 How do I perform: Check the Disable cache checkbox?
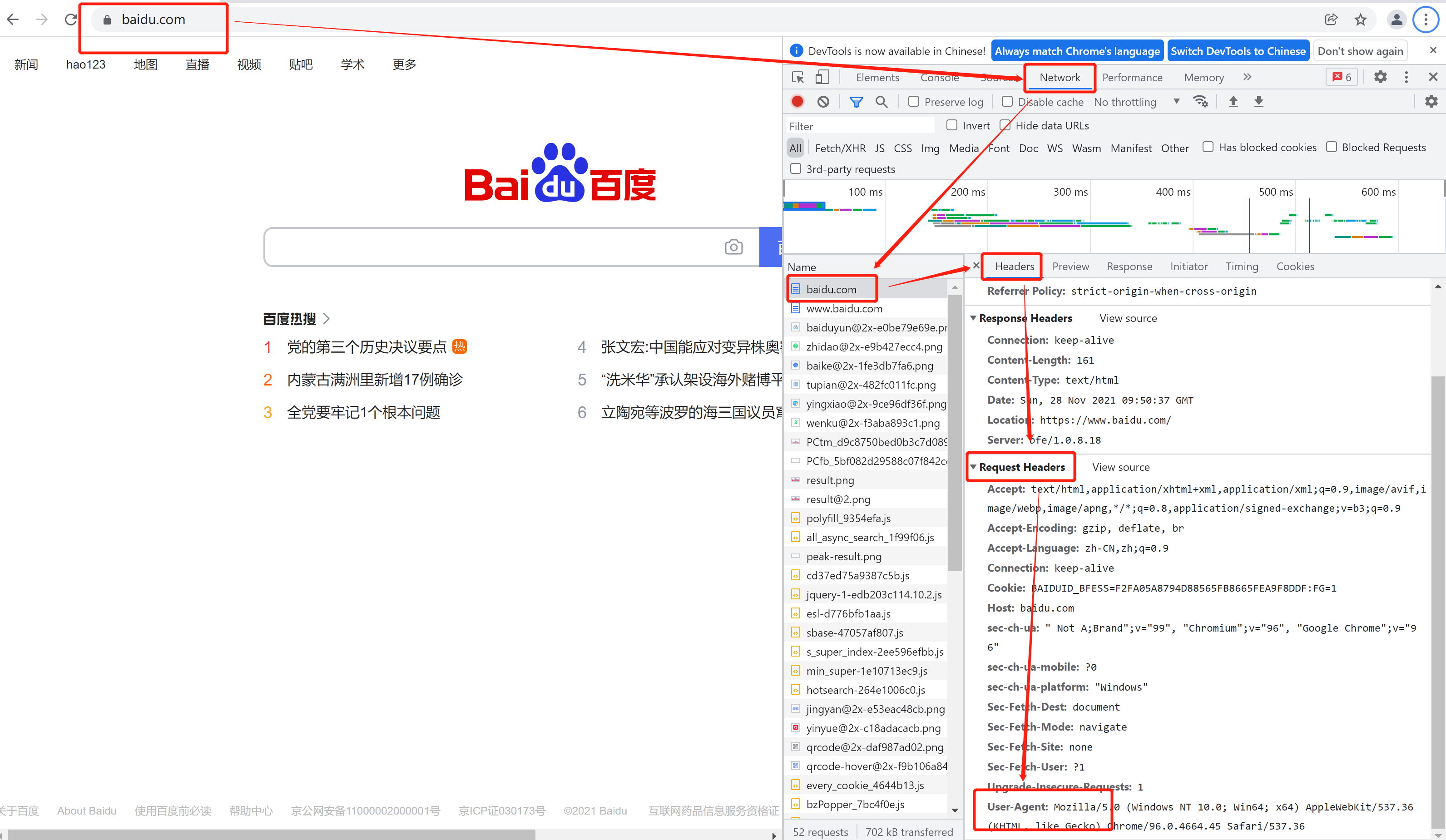[1007, 102]
